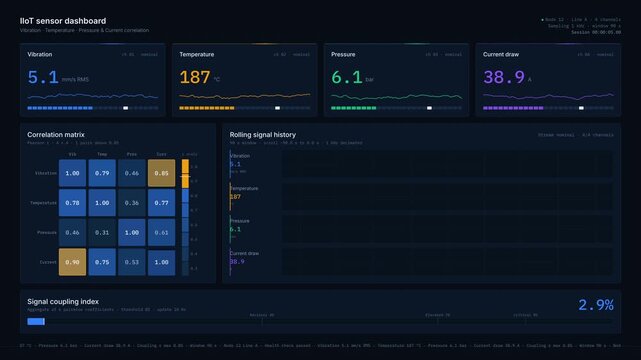Click the Current row label in matrix

[48, 262]
